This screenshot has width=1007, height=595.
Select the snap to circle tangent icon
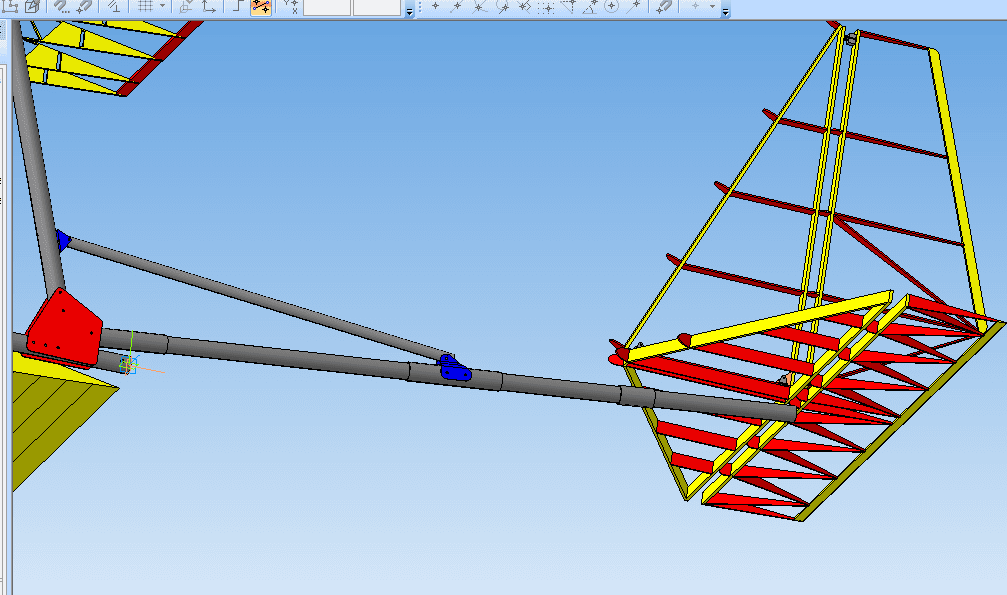click(x=502, y=6)
